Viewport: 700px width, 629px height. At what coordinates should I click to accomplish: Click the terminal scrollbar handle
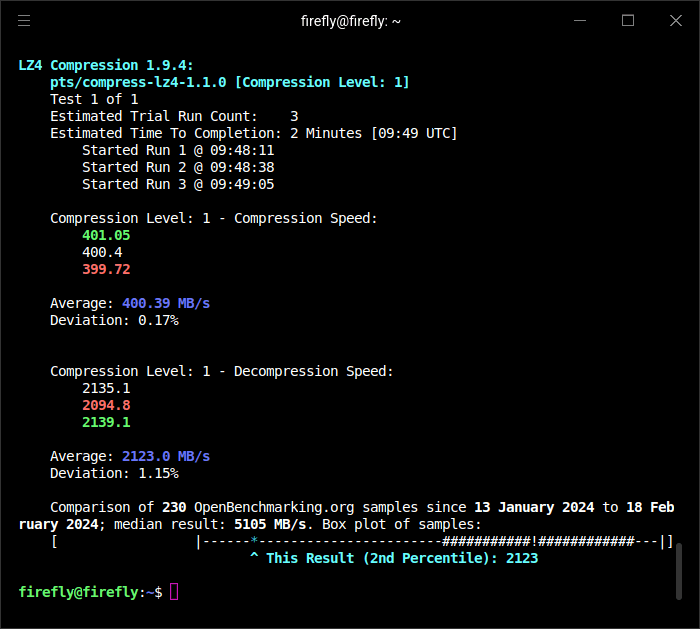[x=679, y=571]
